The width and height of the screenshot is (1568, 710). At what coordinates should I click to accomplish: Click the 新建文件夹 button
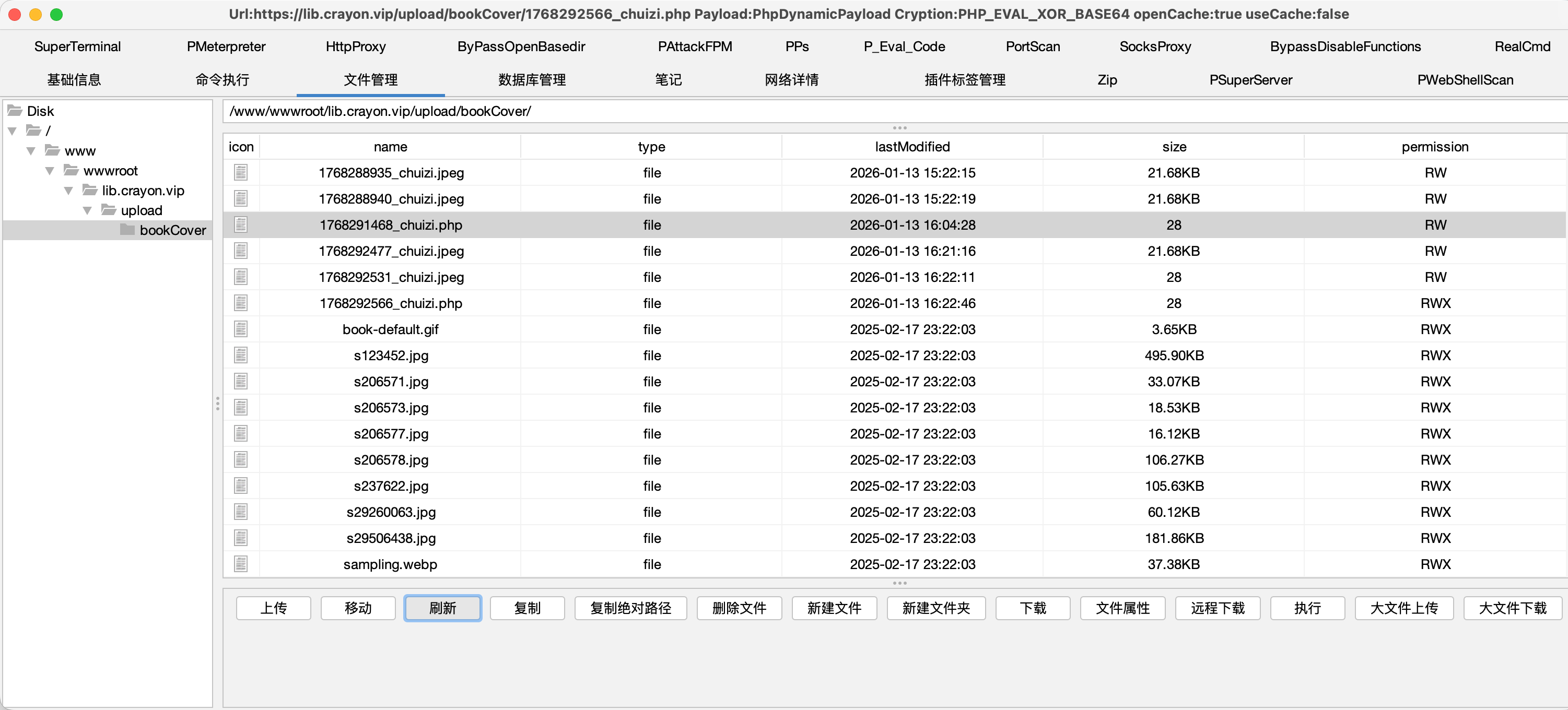point(935,608)
